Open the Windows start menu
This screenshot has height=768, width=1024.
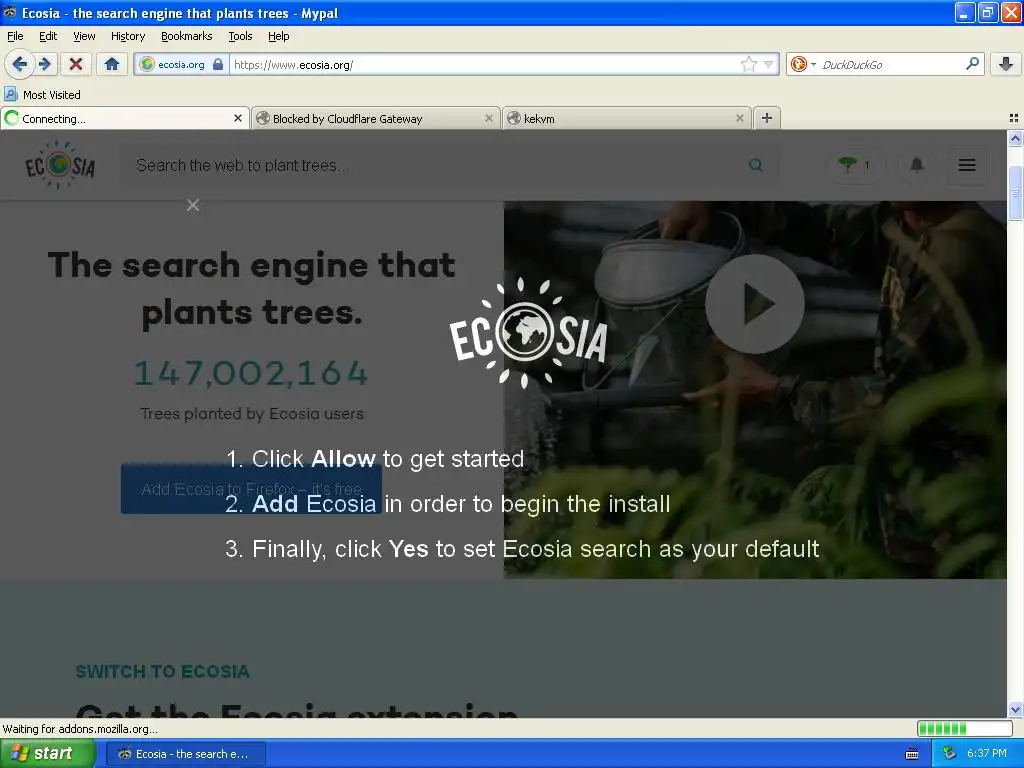coord(47,754)
